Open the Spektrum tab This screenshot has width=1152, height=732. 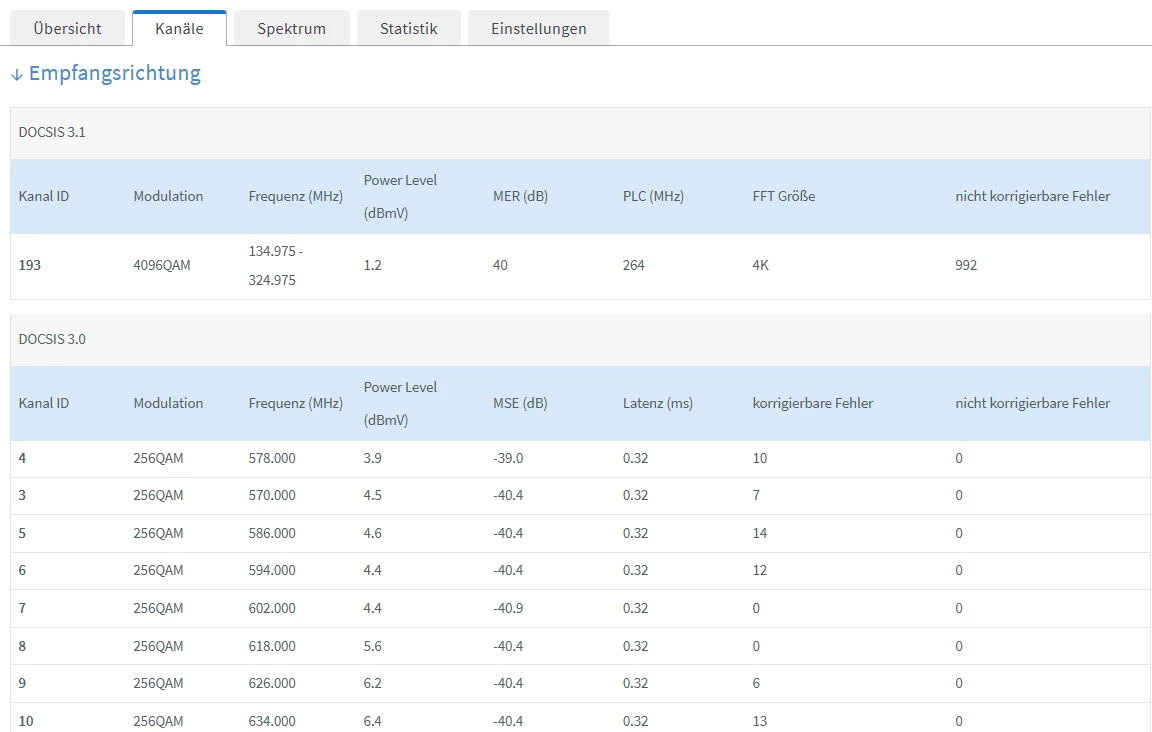(x=291, y=29)
